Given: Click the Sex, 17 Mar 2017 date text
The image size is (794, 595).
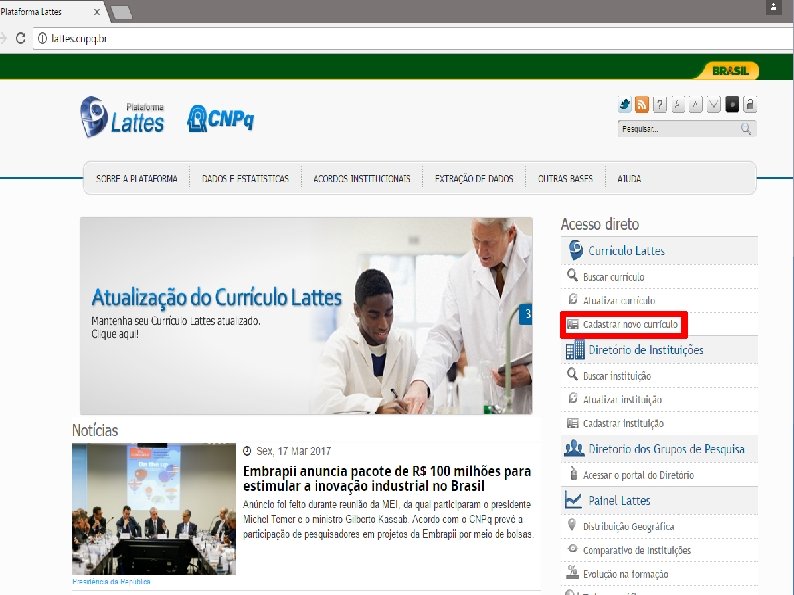Looking at the screenshot, I should coord(293,451).
